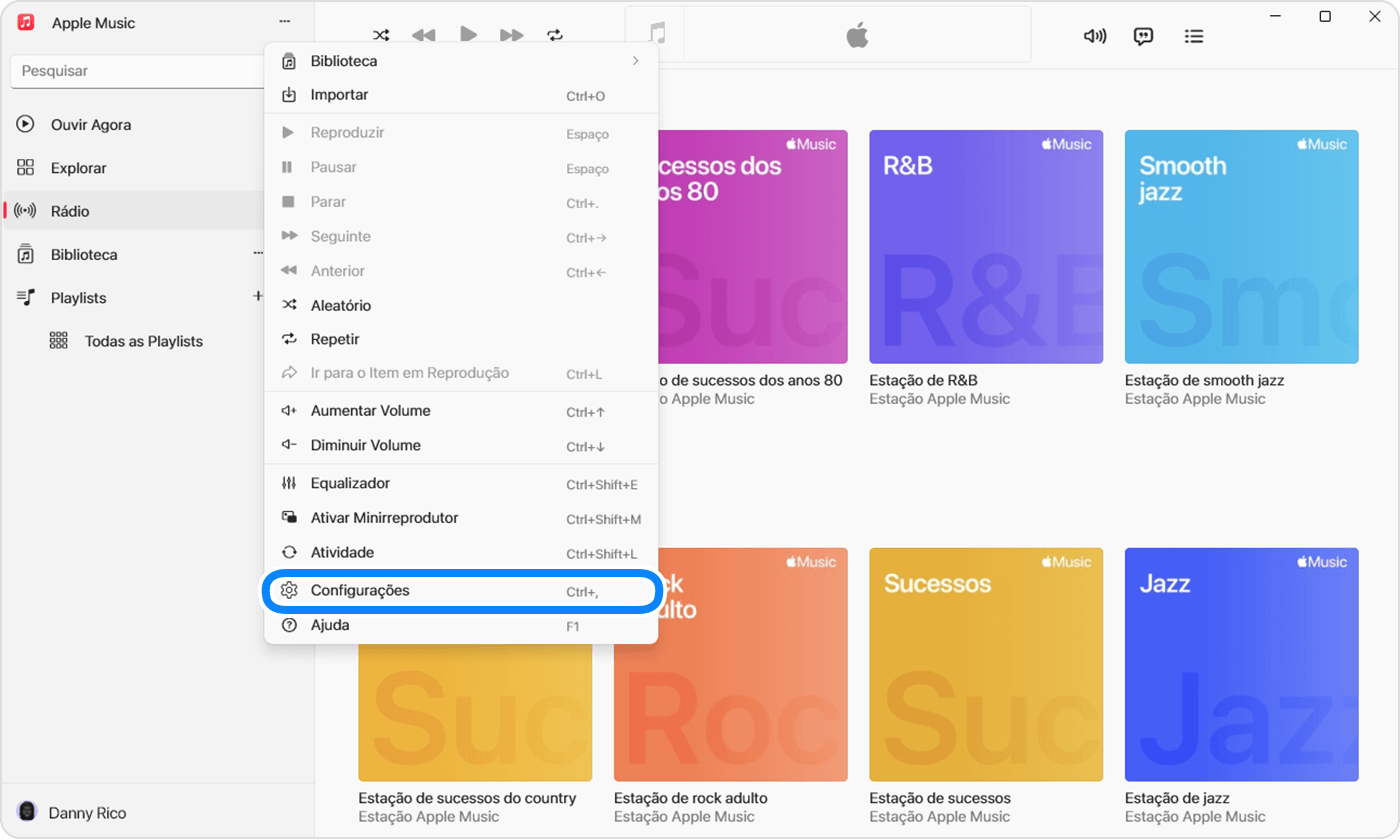Viewport: 1400px width, 840px height.
Task: Click Aleatório menu entry
Action: [x=461, y=305]
